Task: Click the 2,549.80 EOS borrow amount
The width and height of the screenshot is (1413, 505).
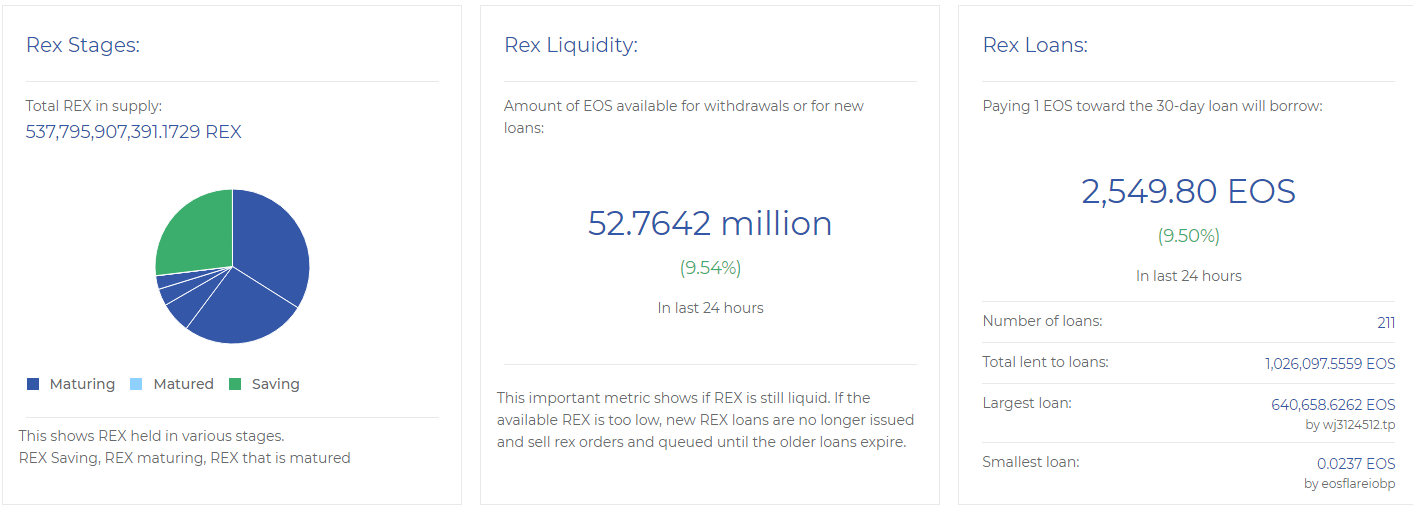Action: (1188, 191)
